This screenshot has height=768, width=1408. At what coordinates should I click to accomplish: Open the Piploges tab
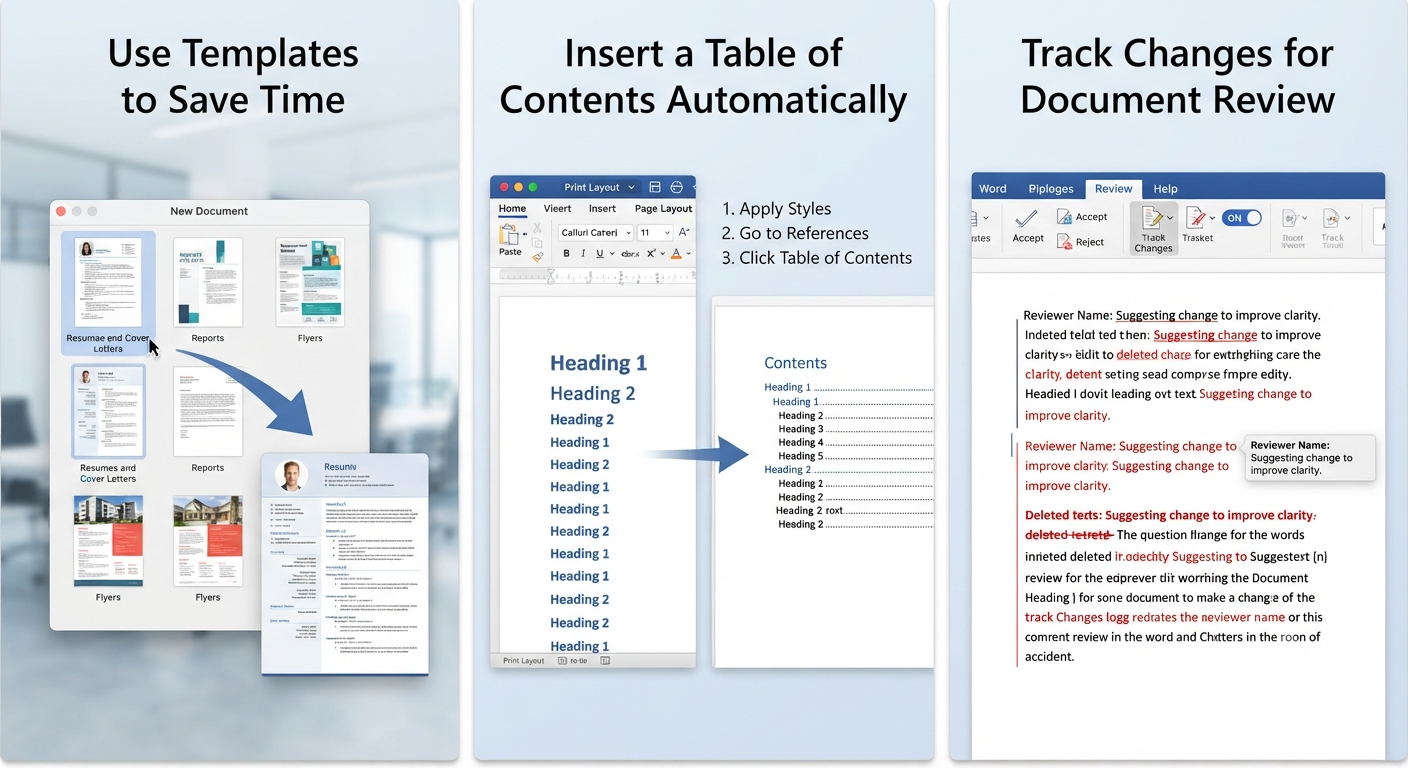point(1051,189)
